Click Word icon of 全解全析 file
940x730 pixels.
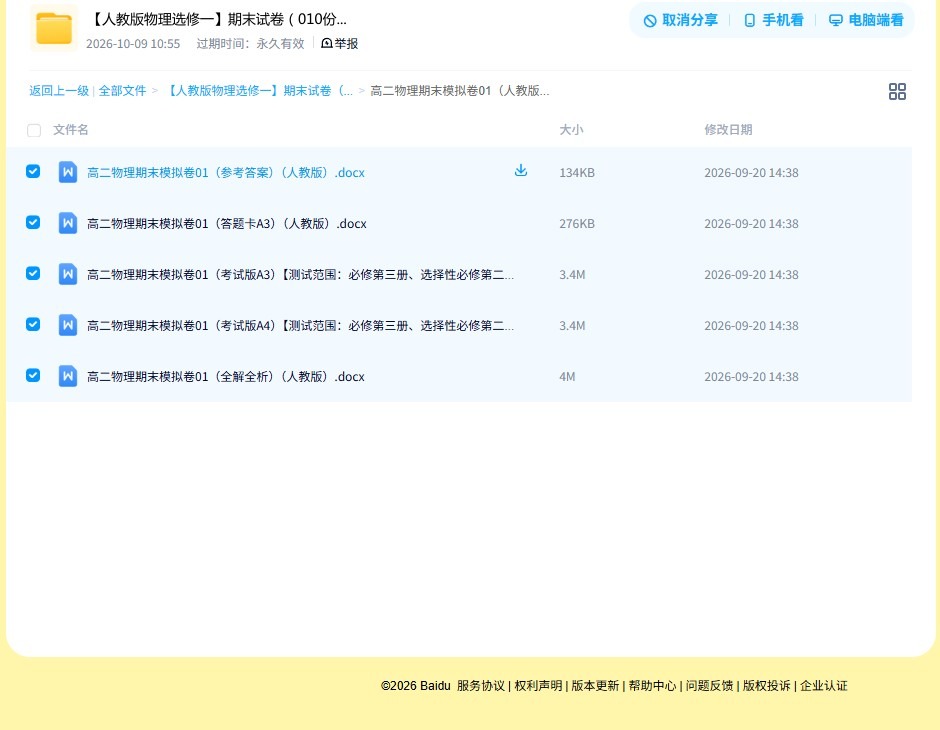click(68, 376)
